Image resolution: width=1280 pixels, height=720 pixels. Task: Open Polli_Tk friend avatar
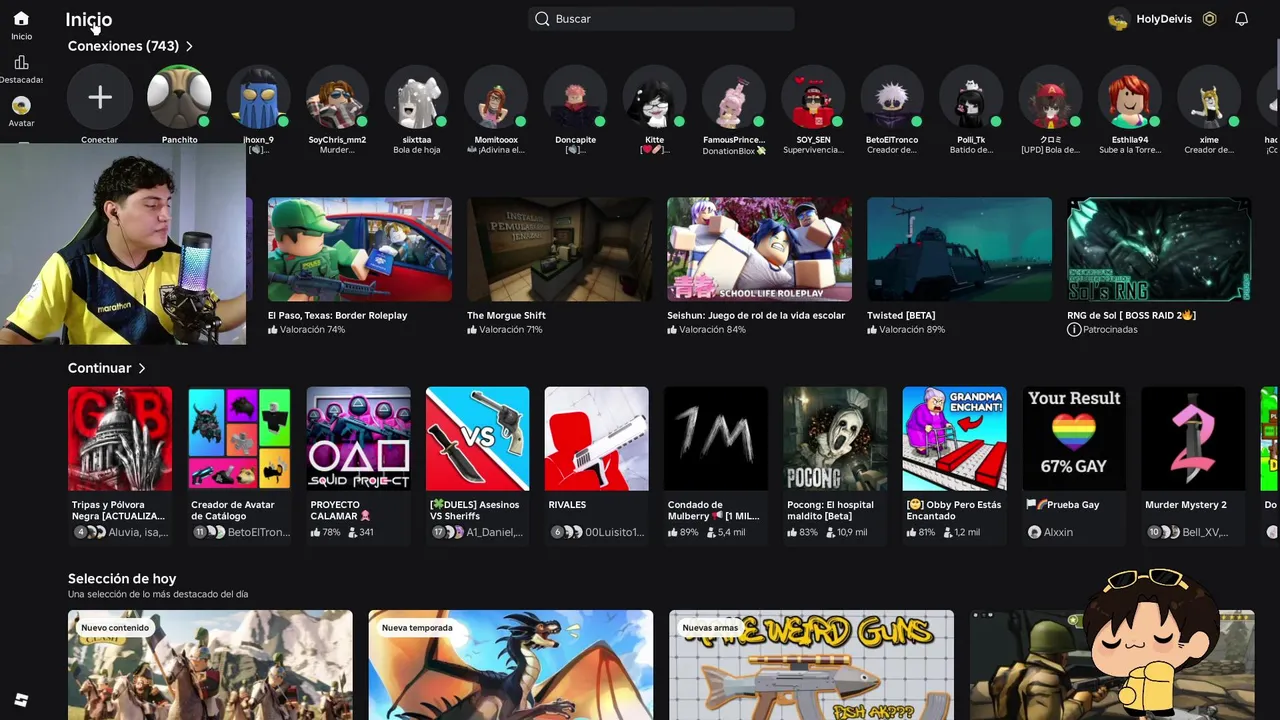coord(971,97)
